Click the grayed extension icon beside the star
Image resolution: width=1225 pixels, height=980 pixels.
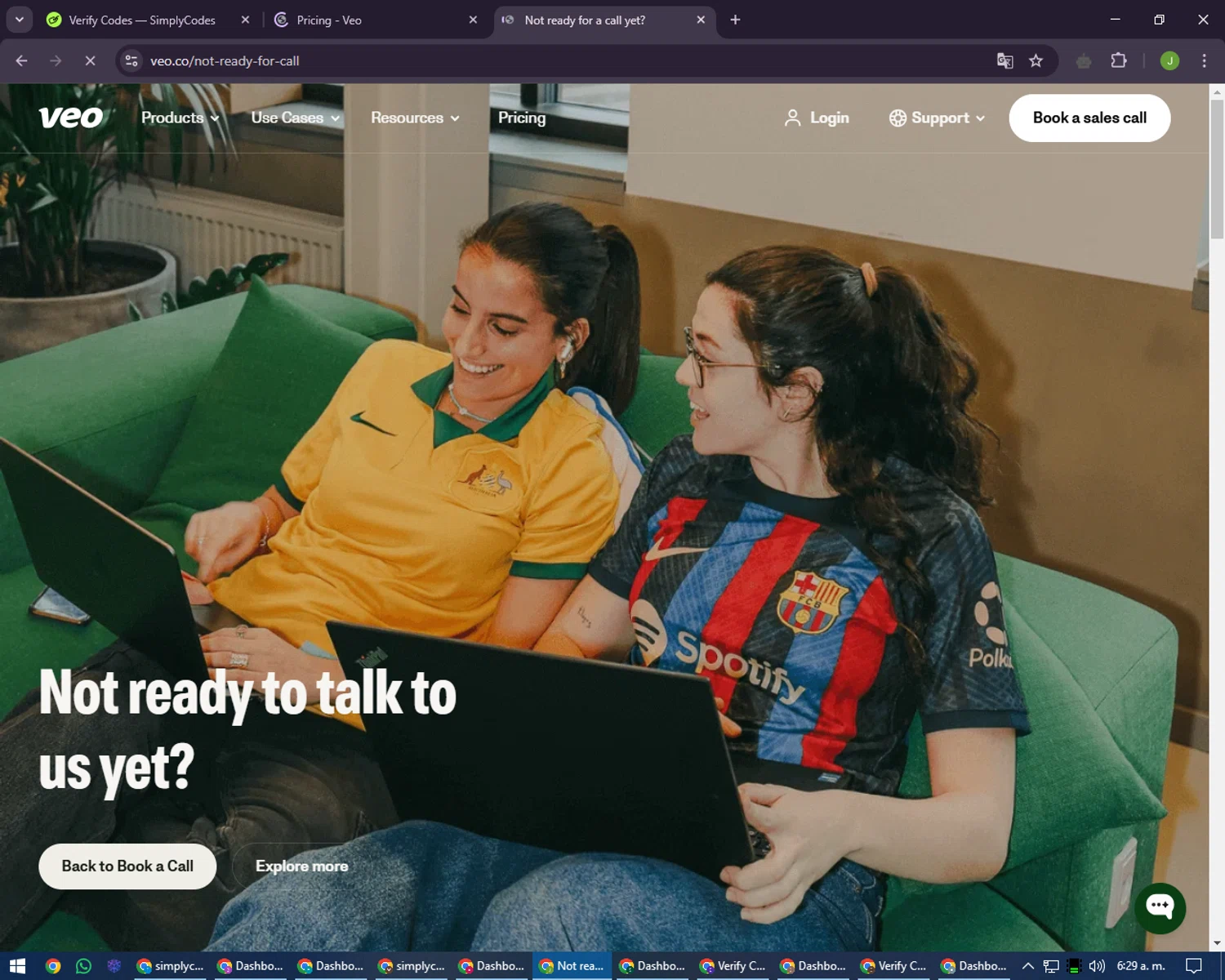tap(1084, 60)
